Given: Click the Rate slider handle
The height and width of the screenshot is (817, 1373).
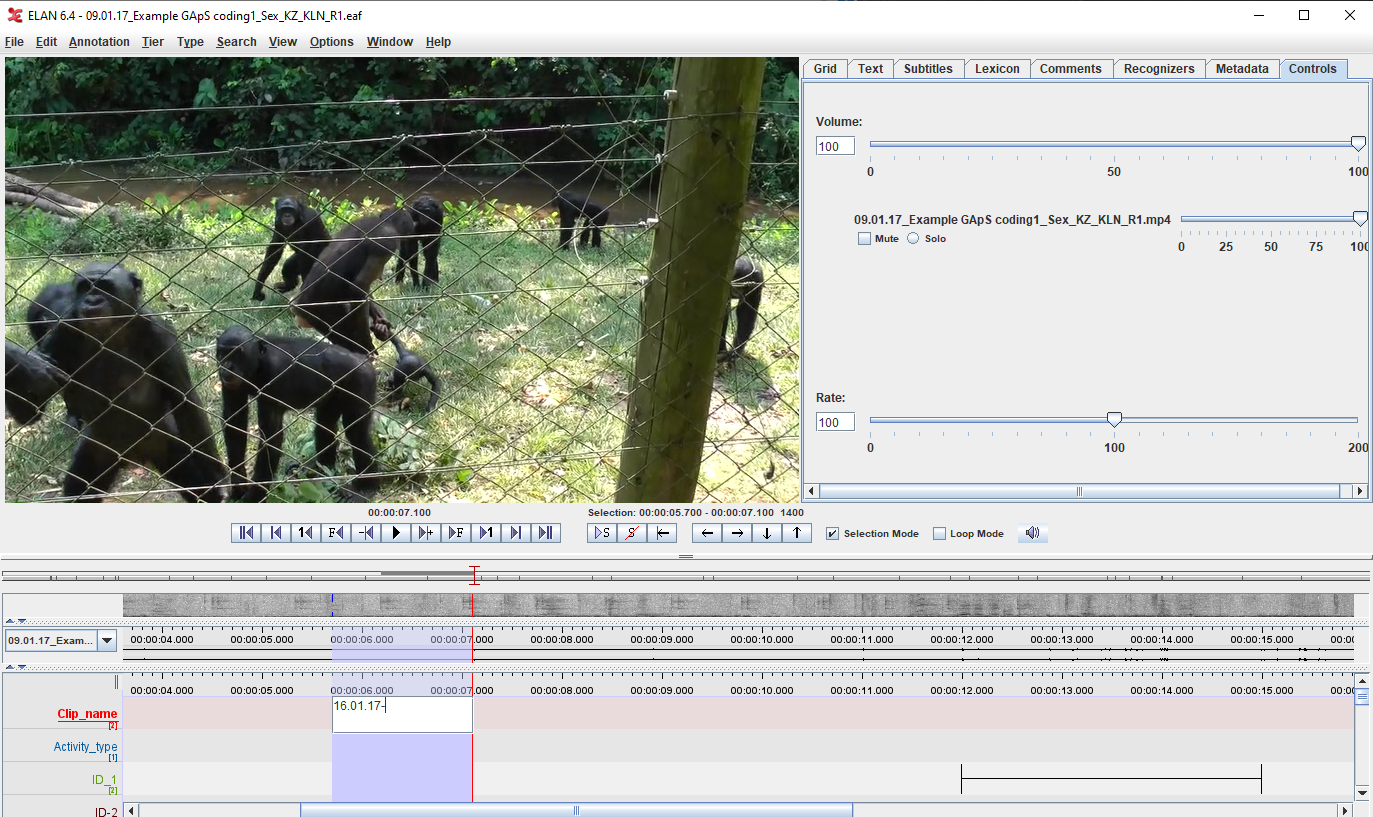Looking at the screenshot, I should point(1114,420).
